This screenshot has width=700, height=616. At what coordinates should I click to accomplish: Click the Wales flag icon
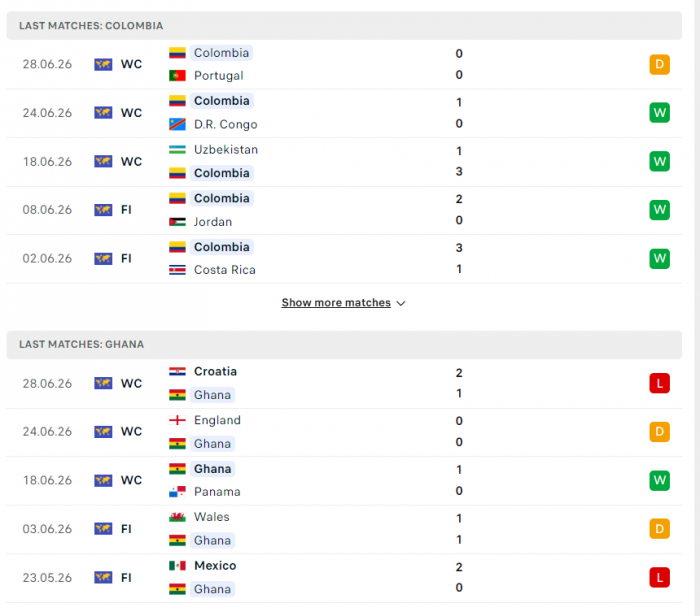(x=177, y=517)
